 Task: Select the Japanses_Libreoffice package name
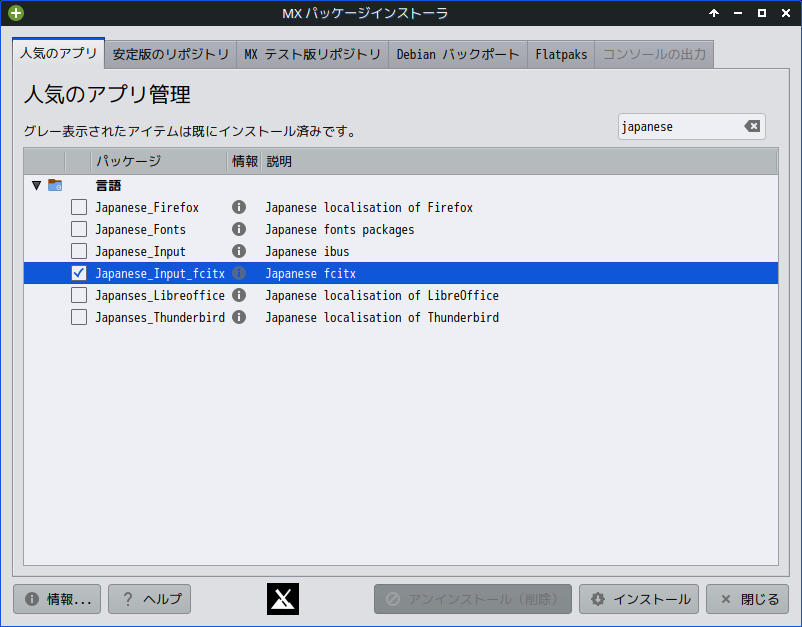coord(160,296)
